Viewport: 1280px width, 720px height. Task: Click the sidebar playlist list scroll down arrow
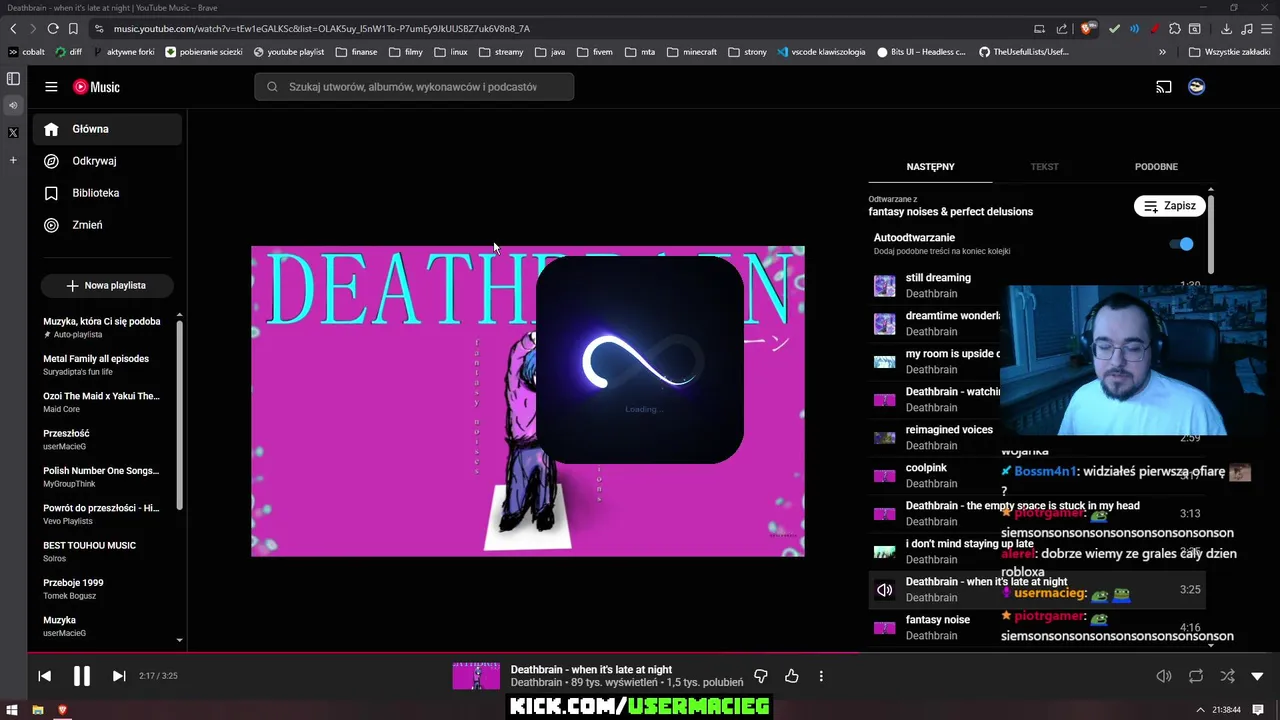pos(179,640)
